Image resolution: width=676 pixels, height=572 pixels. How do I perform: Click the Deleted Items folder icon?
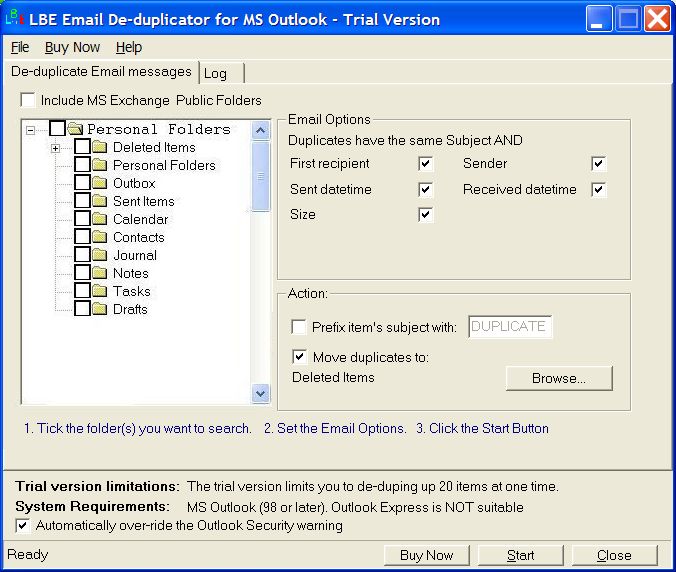click(100, 147)
